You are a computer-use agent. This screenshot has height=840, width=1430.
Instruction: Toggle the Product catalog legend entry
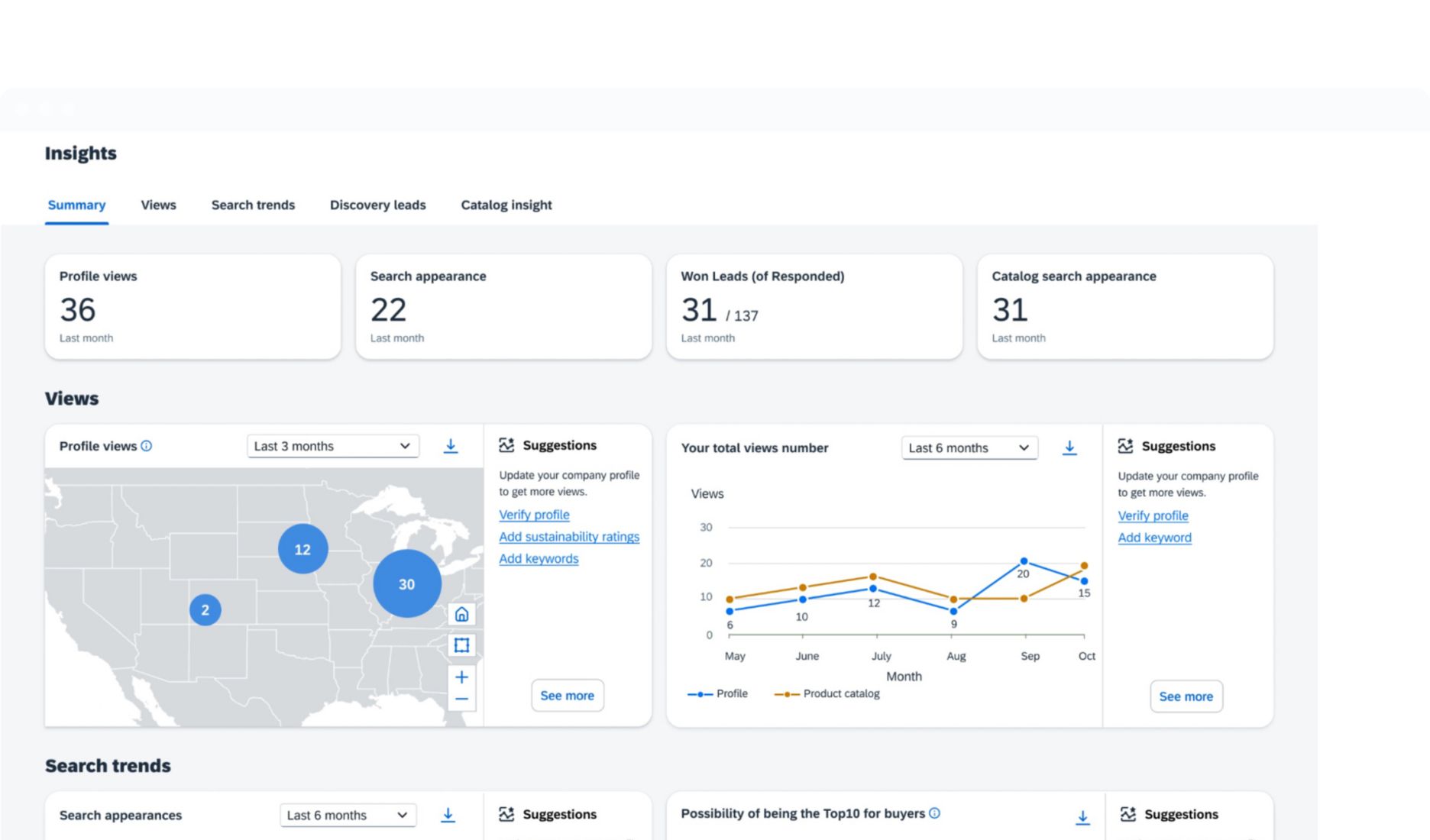pyautogui.click(x=827, y=693)
